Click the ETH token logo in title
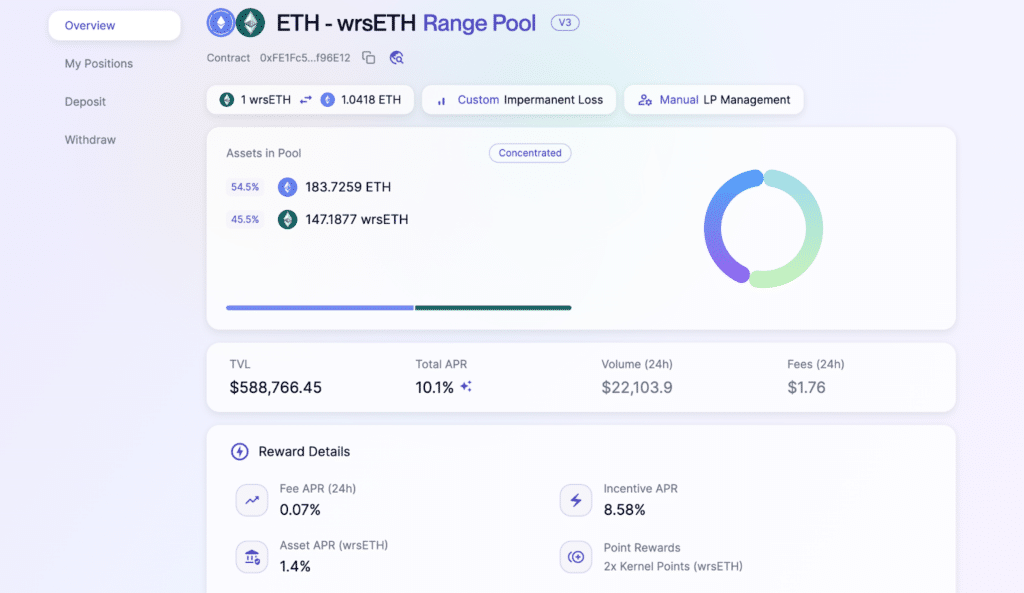The height and width of the screenshot is (593, 1024). tap(221, 23)
